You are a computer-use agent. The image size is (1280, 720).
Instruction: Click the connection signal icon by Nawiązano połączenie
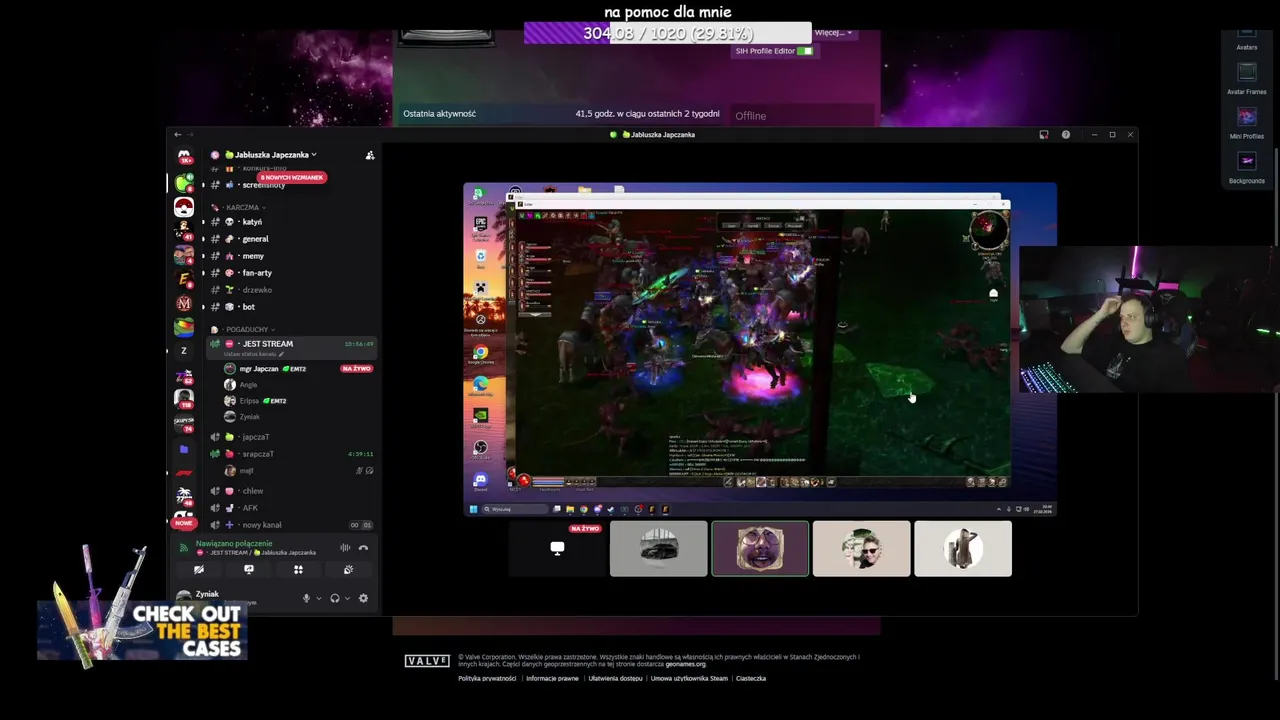point(183,547)
